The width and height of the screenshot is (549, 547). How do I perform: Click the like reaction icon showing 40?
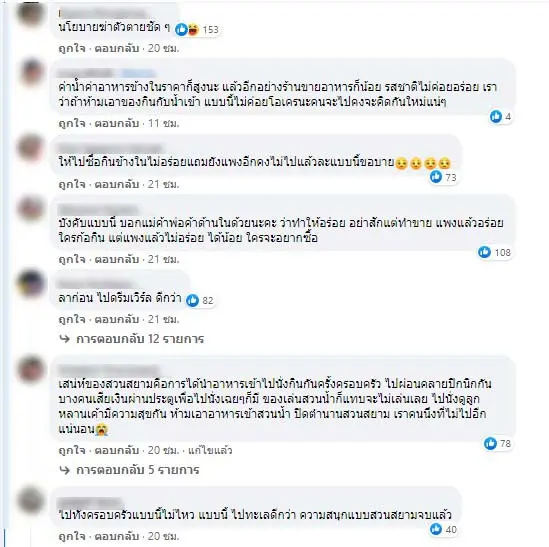[436, 529]
